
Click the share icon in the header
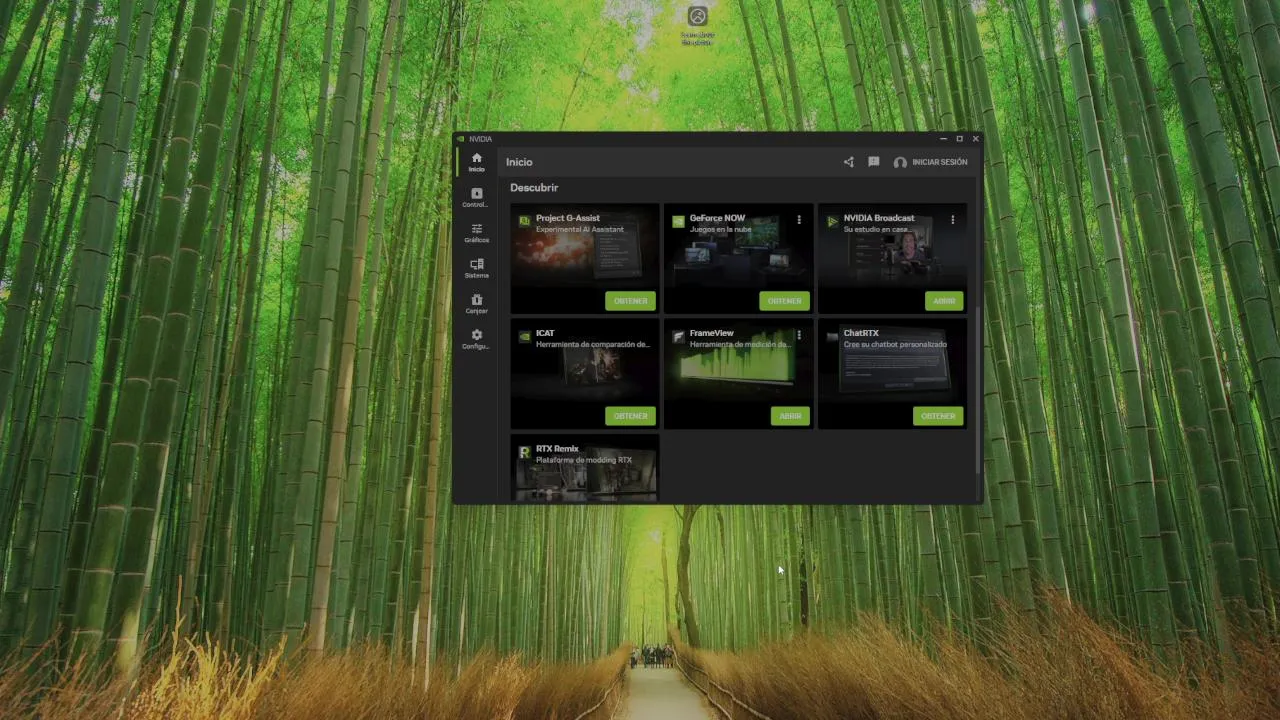[848, 162]
